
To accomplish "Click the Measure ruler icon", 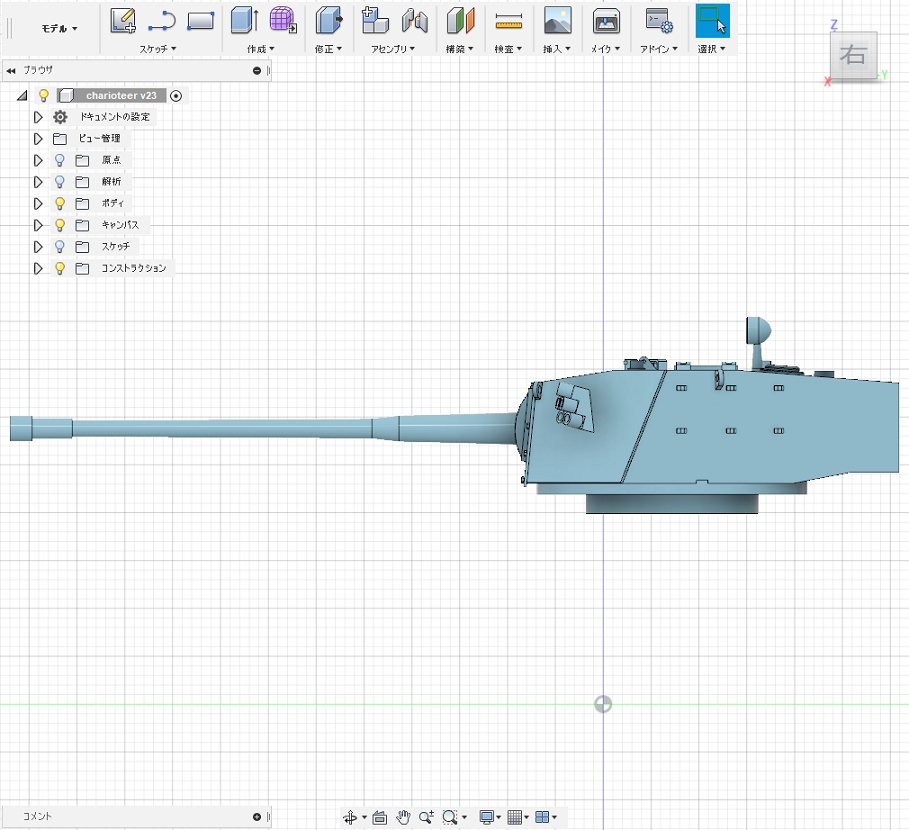I will 509,20.
